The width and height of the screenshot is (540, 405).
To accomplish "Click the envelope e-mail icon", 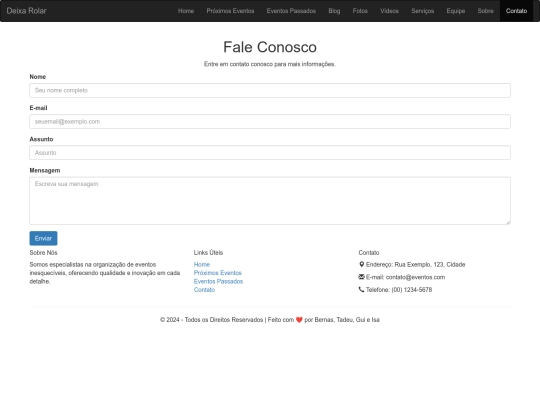I will pyautogui.click(x=361, y=277).
